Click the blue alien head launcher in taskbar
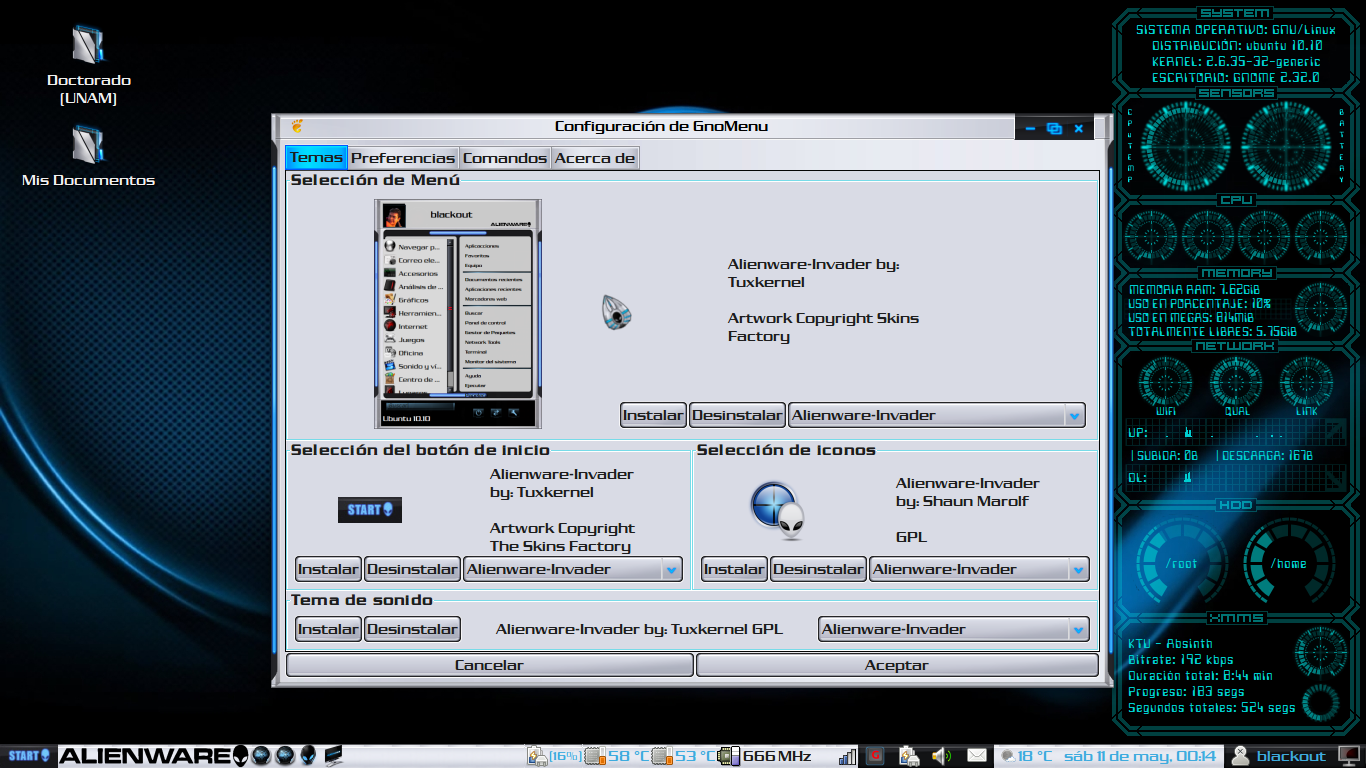The height and width of the screenshot is (768, 1366). (308, 756)
